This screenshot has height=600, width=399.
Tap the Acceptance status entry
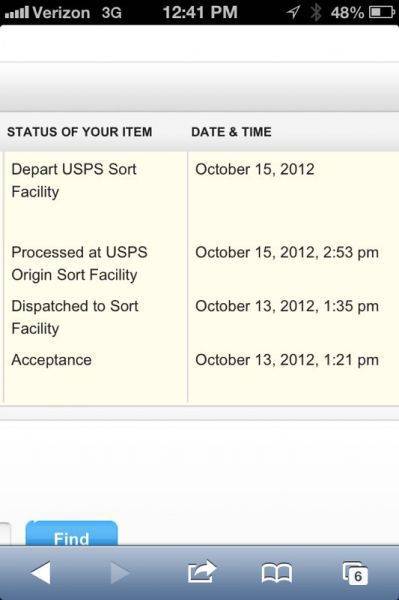point(51,360)
